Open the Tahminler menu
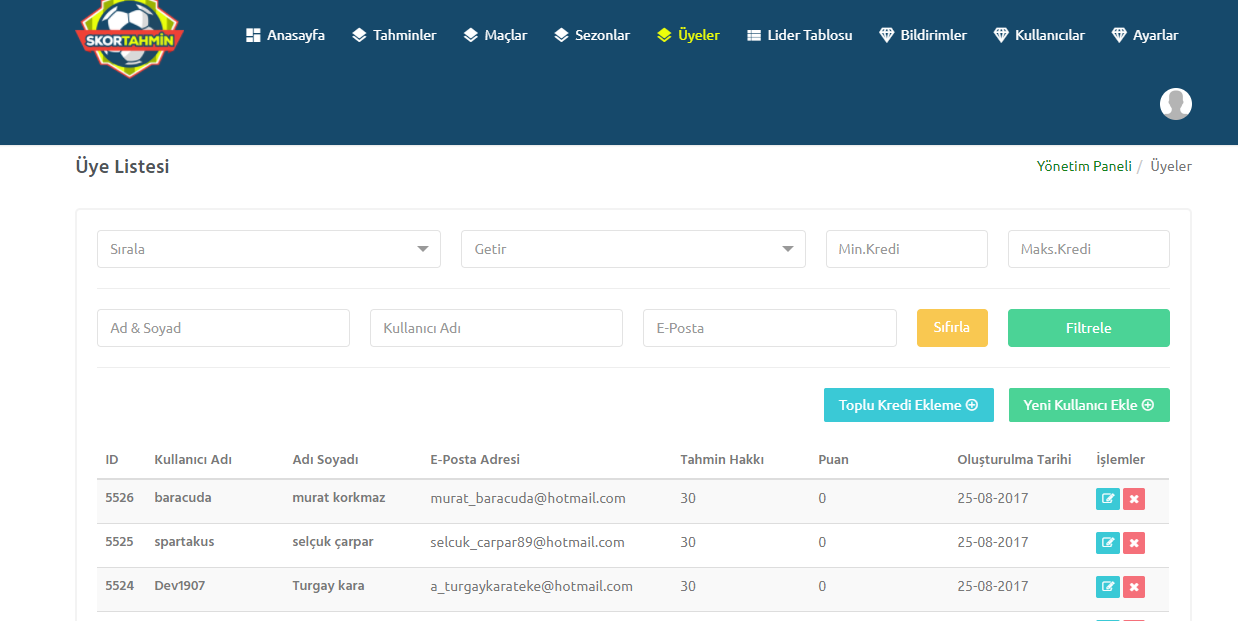Screen dimensions: 1238x621 coord(394,35)
